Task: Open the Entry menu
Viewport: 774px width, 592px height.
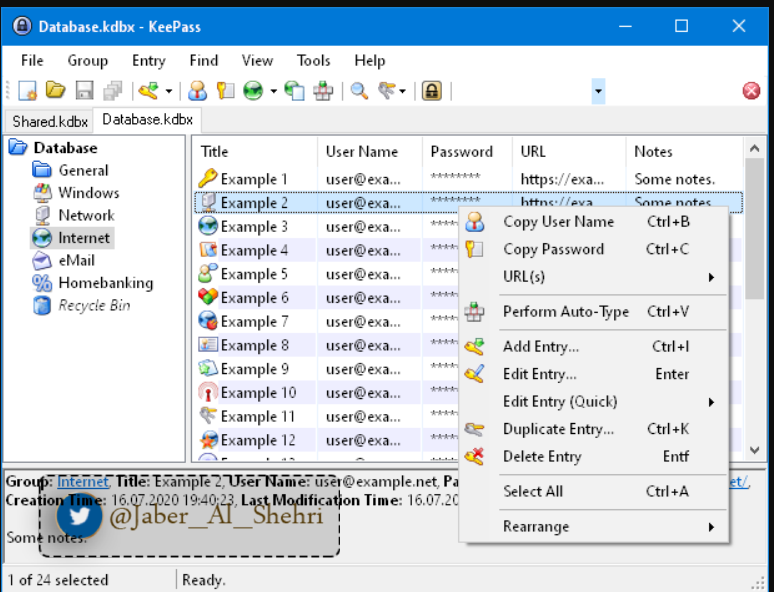Action: click(x=149, y=61)
